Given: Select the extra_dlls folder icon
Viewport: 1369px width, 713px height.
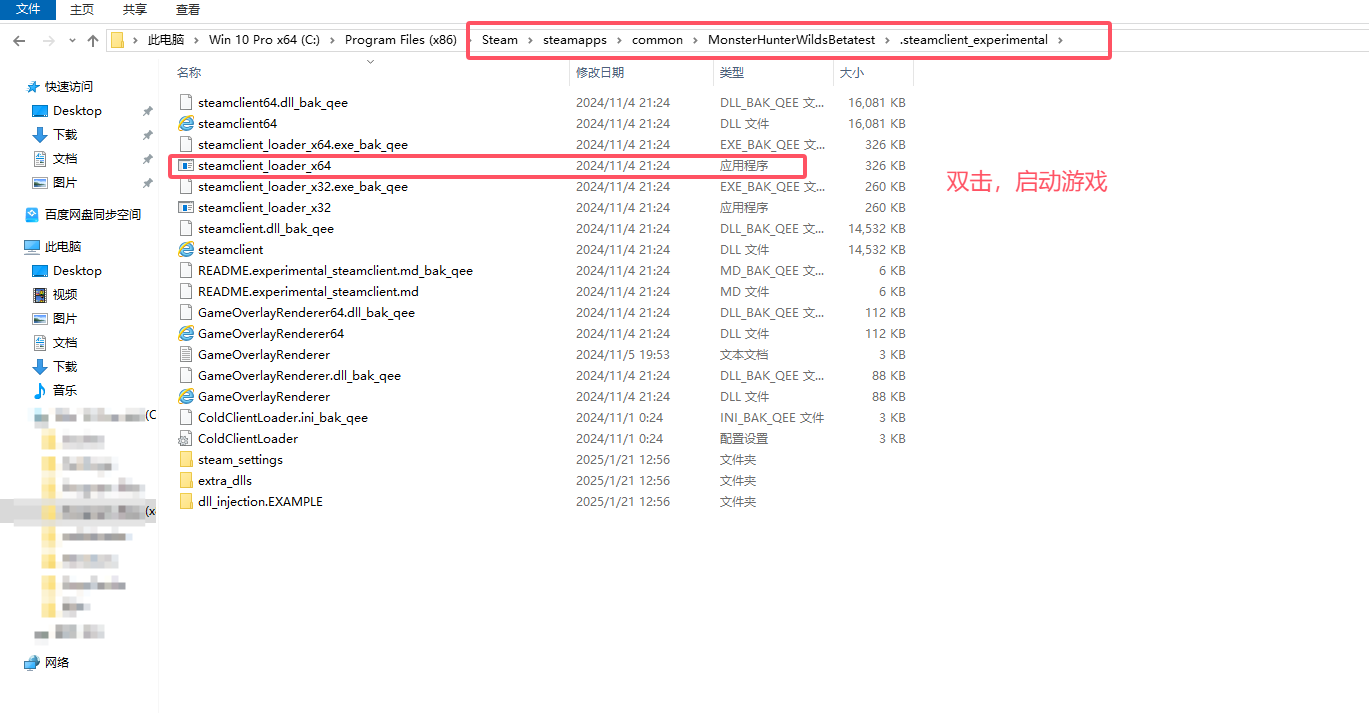Looking at the screenshot, I should click(186, 481).
